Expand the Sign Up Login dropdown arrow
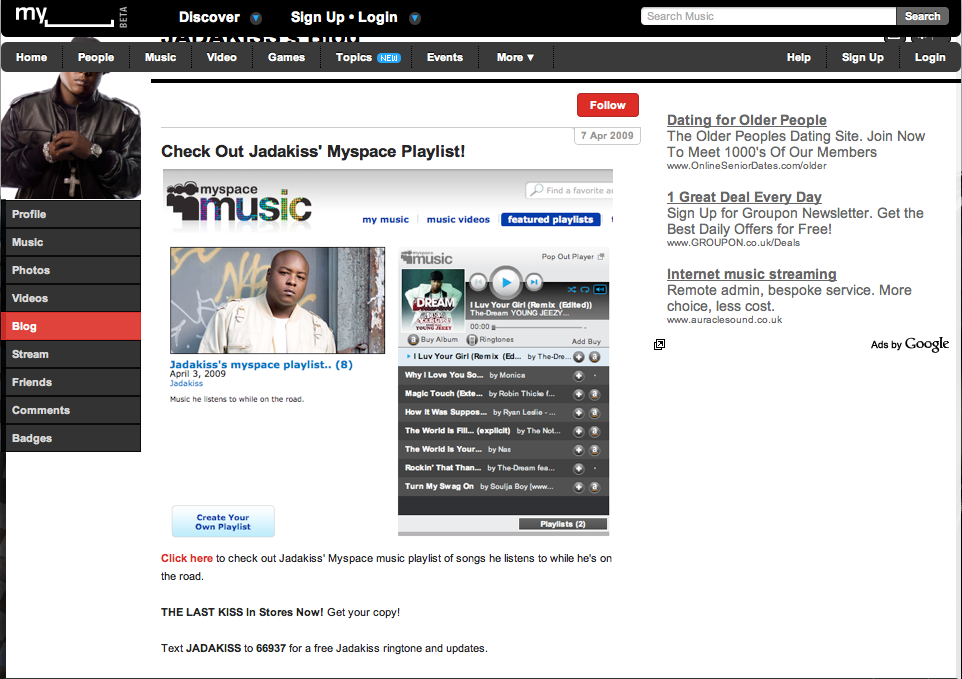Screen dimensions: 962x679 click(415, 18)
